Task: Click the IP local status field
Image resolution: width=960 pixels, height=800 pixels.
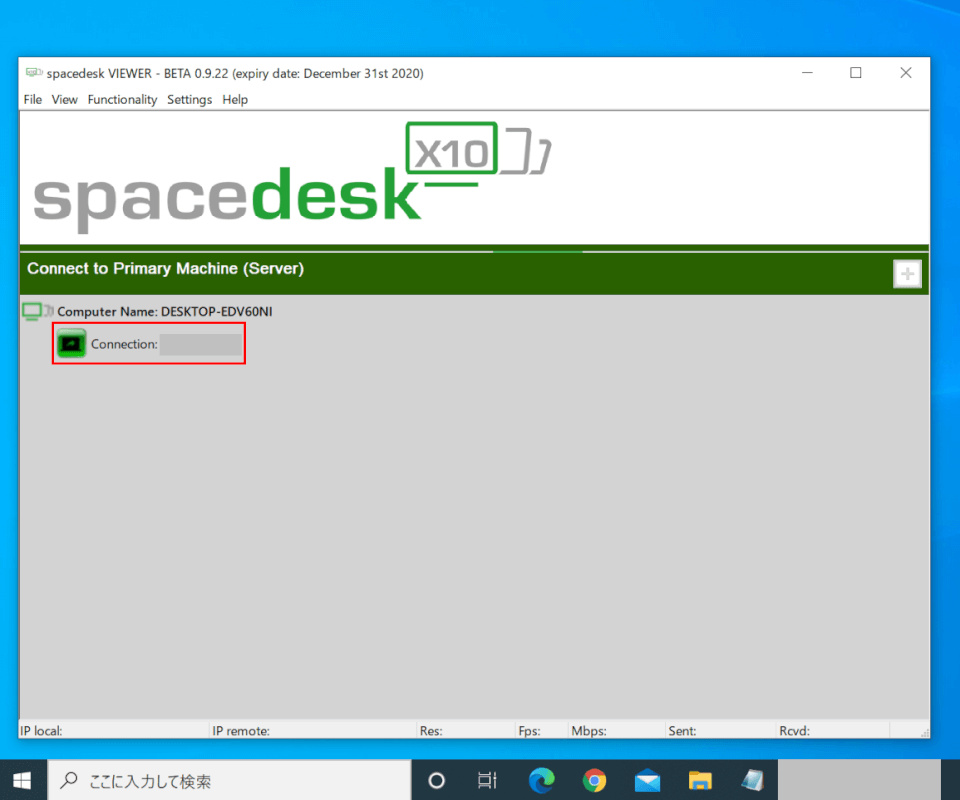Action: [x=114, y=730]
